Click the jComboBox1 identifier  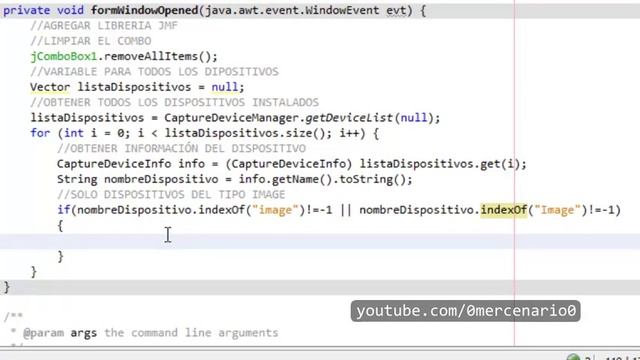[64, 56]
